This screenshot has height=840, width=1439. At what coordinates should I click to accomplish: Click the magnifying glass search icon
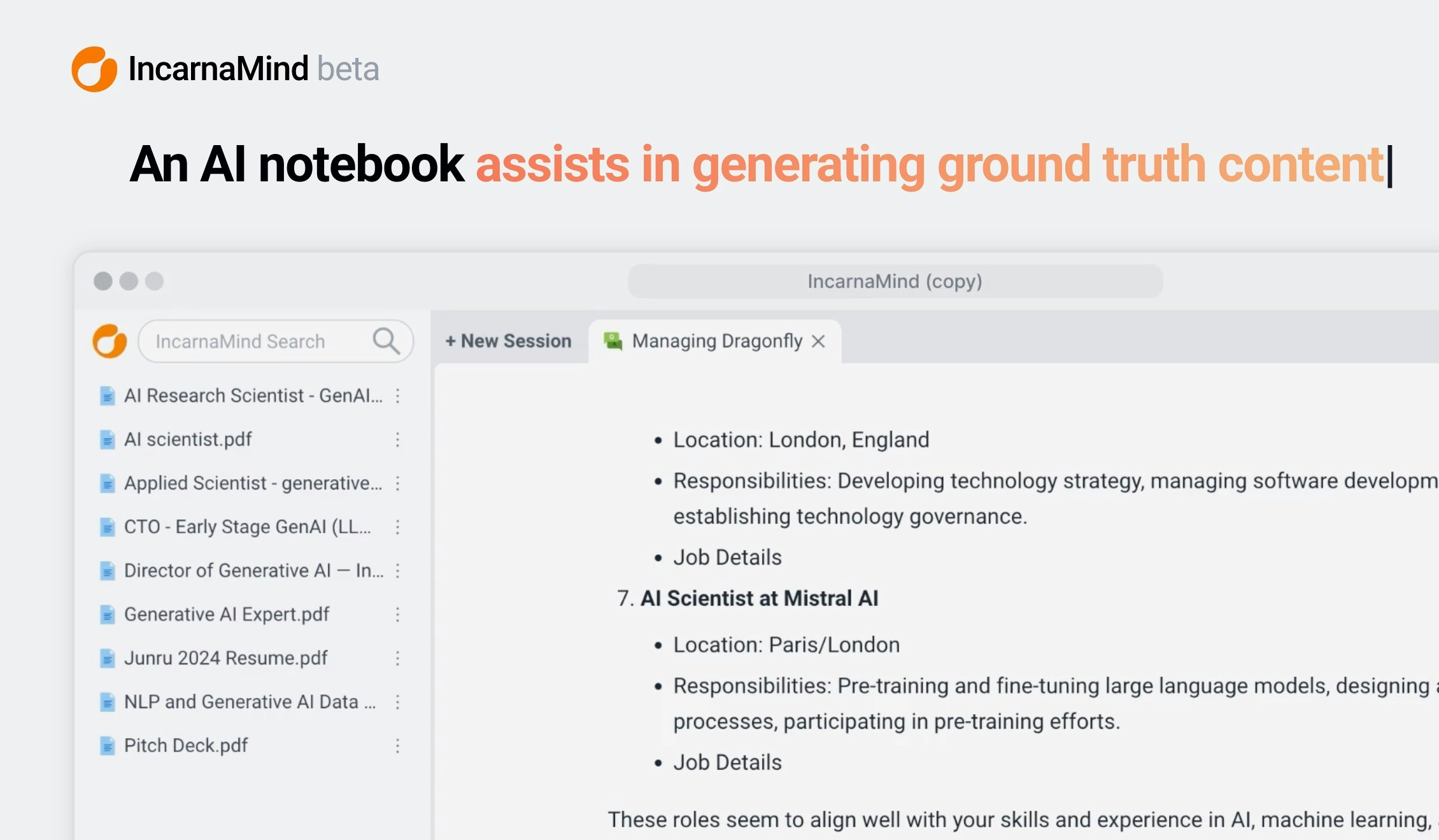click(x=386, y=341)
